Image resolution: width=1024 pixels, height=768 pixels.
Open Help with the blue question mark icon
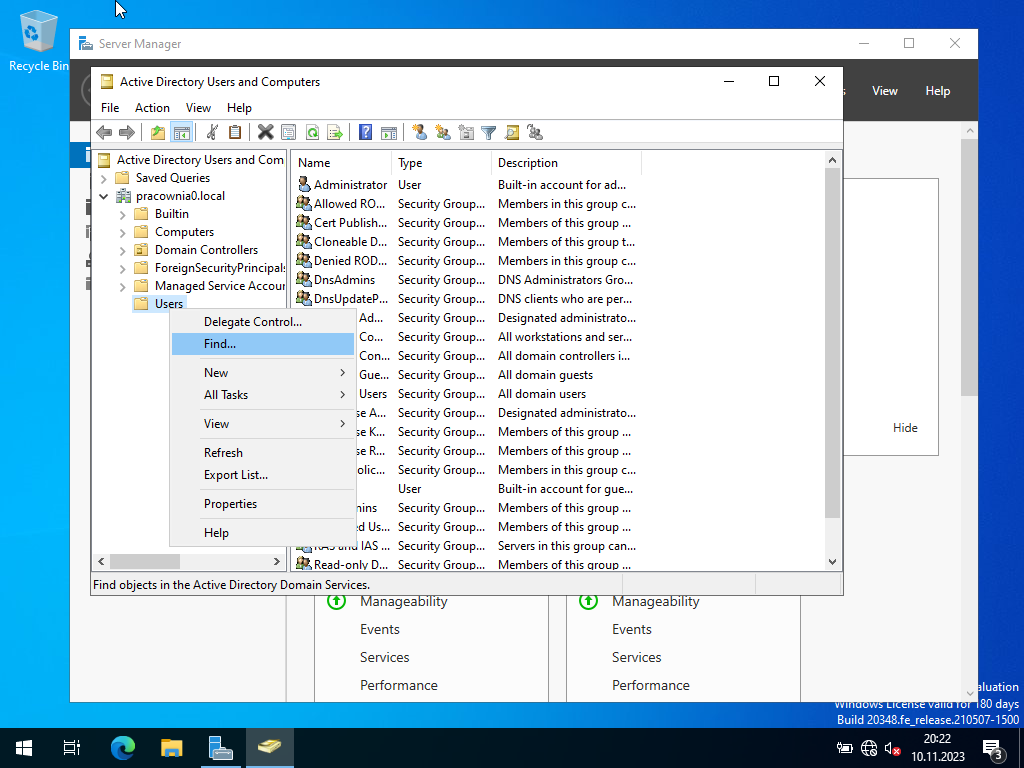[x=366, y=133]
